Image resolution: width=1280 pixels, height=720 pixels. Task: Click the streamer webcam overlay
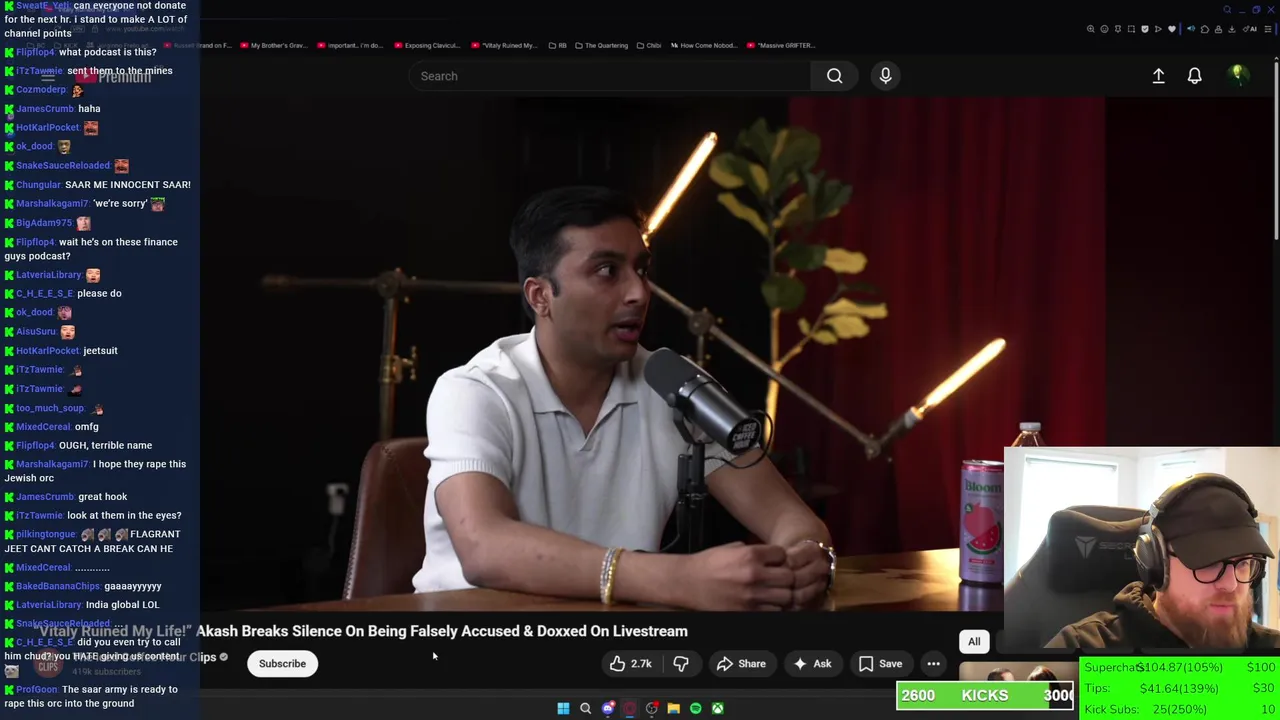point(1142,550)
